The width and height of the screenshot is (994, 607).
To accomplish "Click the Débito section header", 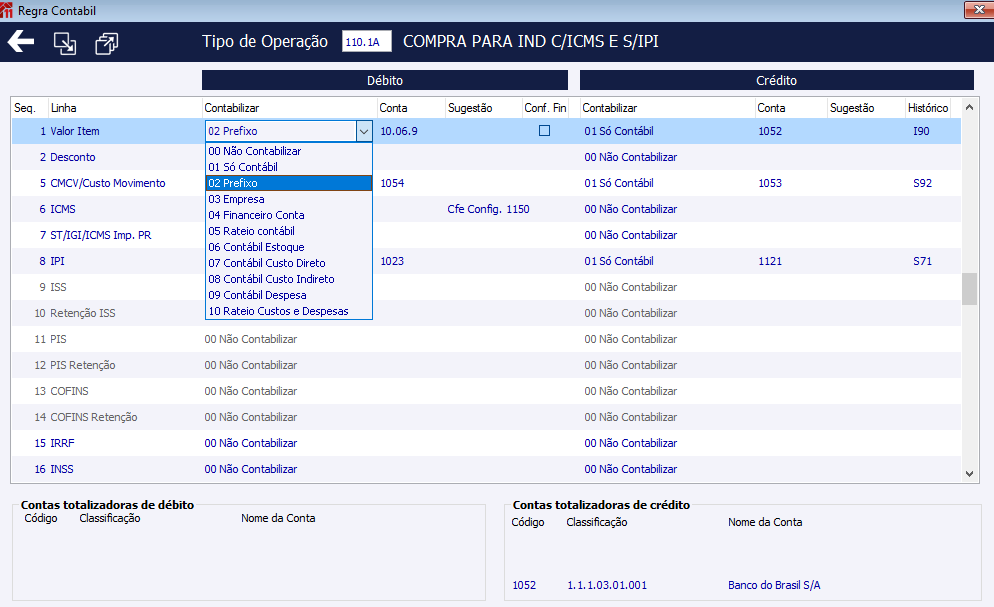I will pyautogui.click(x=385, y=80).
